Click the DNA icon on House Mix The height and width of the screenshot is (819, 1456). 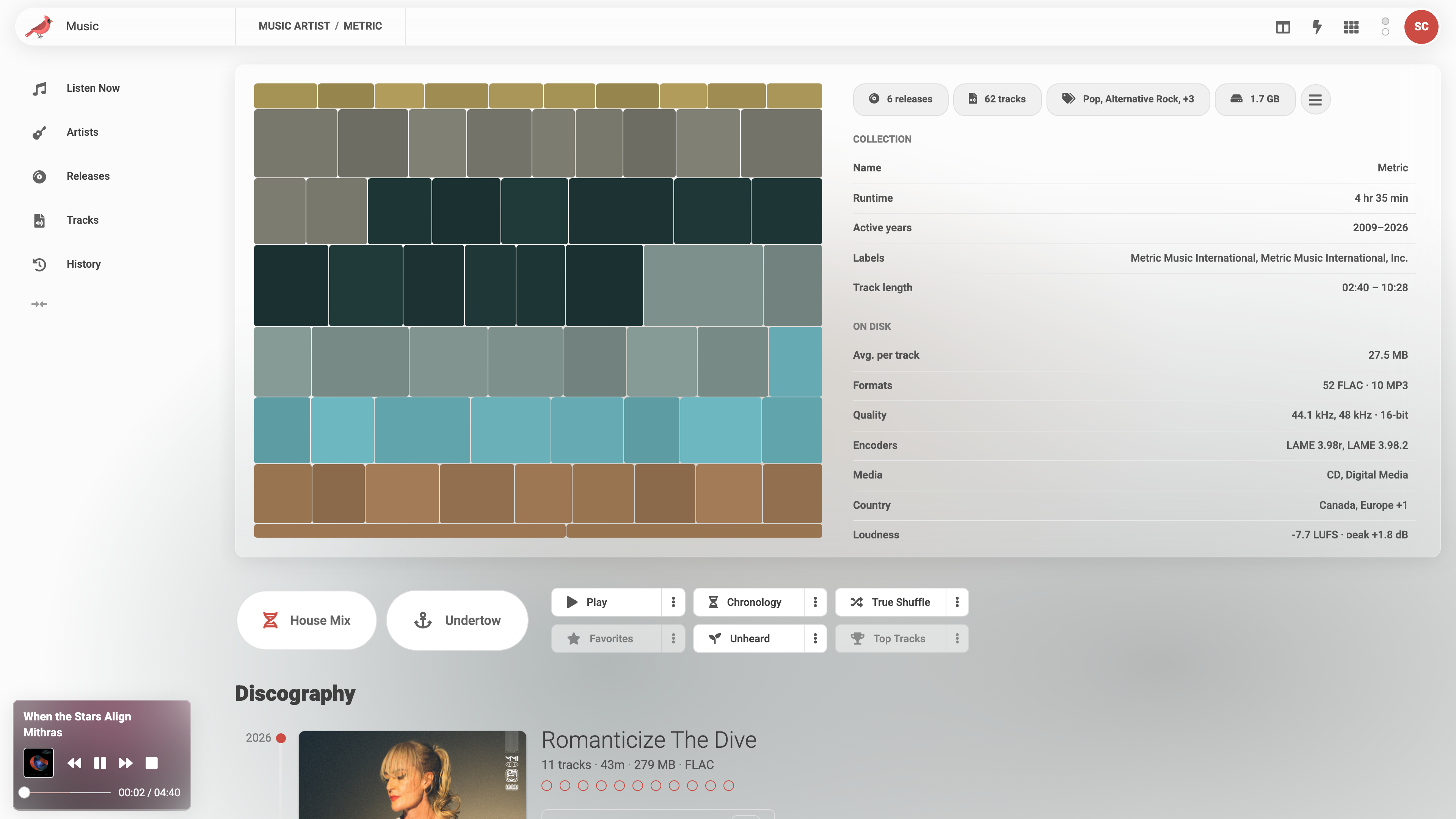point(270,621)
